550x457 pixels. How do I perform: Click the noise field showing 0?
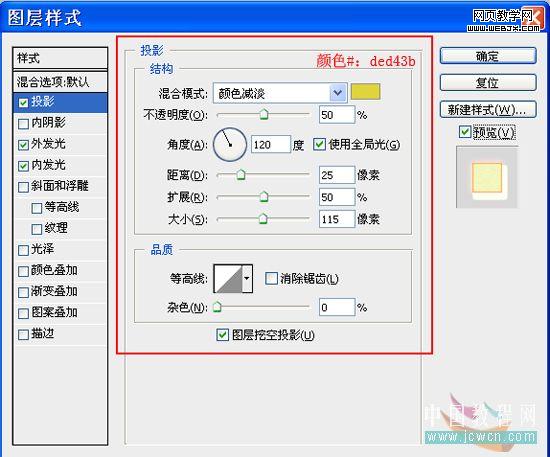coord(337,308)
